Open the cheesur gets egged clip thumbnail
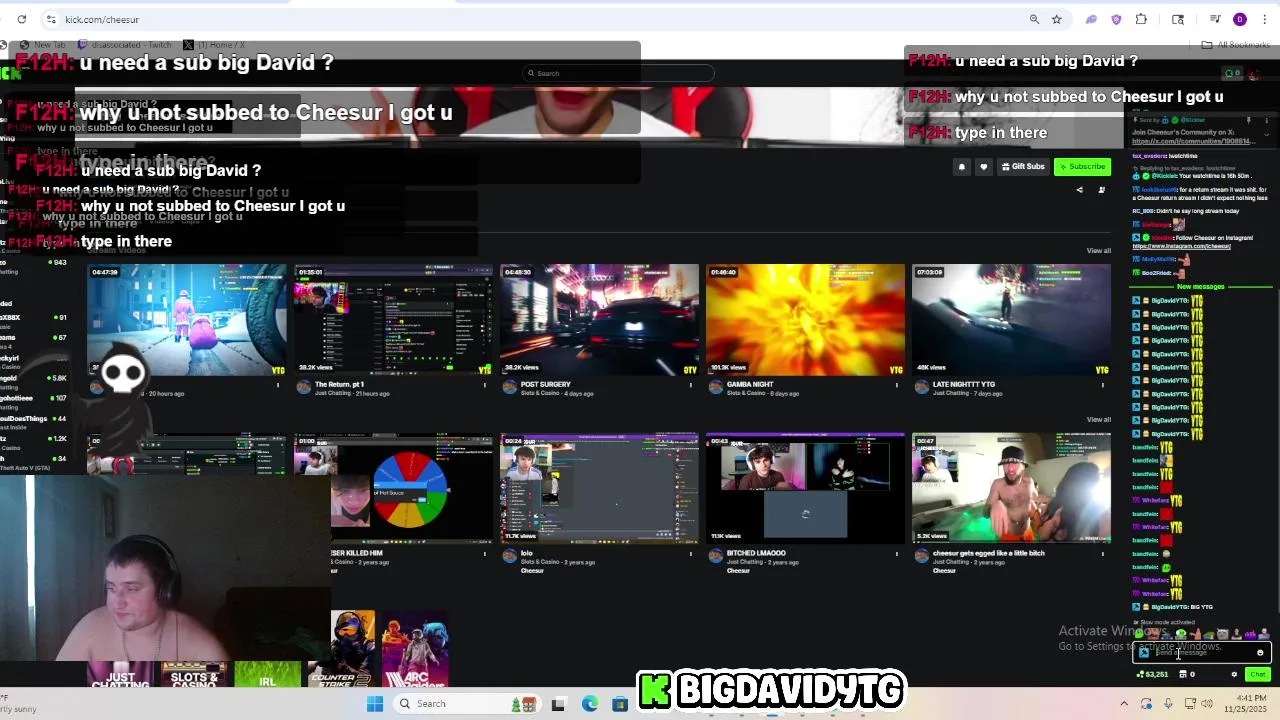Screen dimensions: 1280x720 [1011, 488]
